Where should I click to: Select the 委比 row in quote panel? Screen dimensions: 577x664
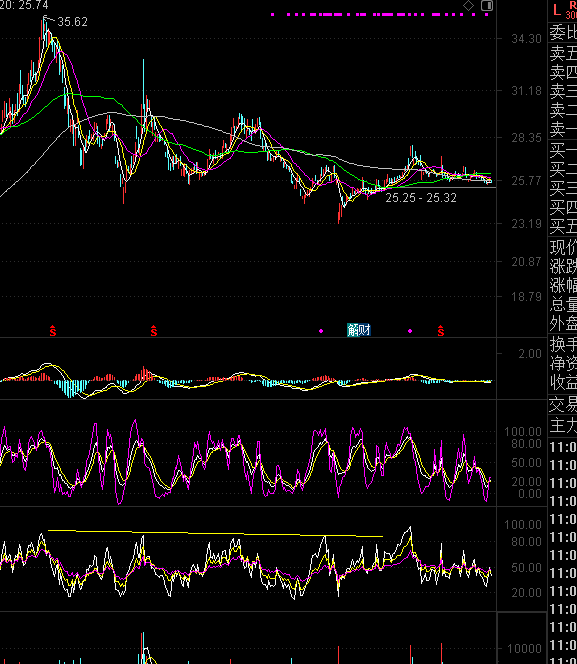tap(563, 32)
